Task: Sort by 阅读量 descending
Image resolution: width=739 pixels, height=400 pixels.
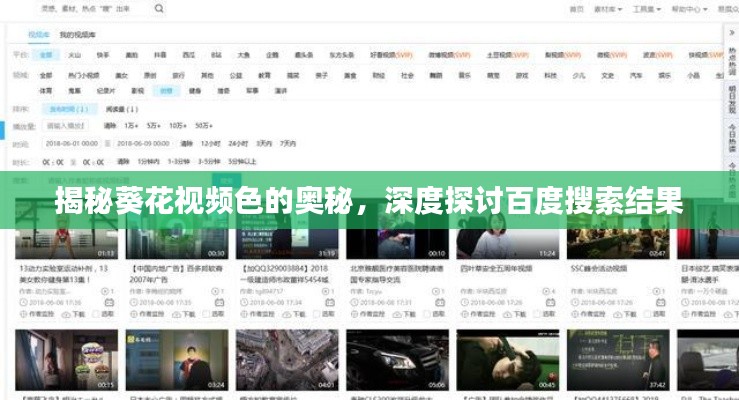Action: (x=122, y=109)
